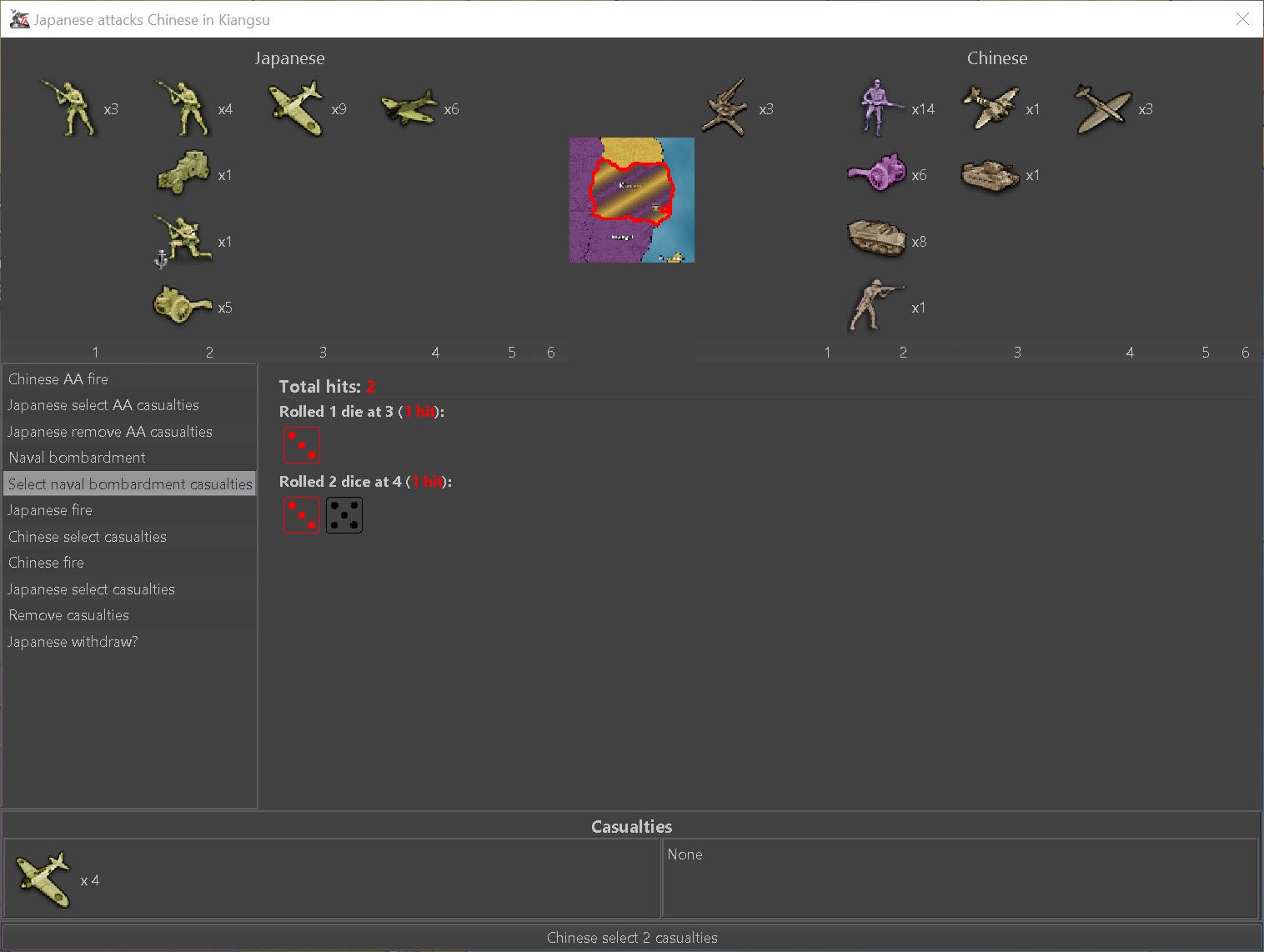The height and width of the screenshot is (952, 1264).
Task: Select 'Japanese select casualties' step
Action: (x=129, y=589)
